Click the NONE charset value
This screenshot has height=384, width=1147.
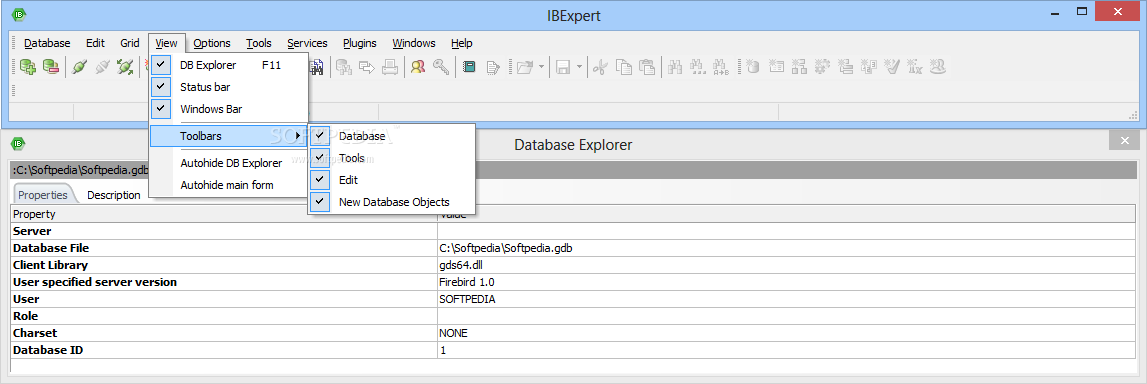pyautogui.click(x=453, y=333)
